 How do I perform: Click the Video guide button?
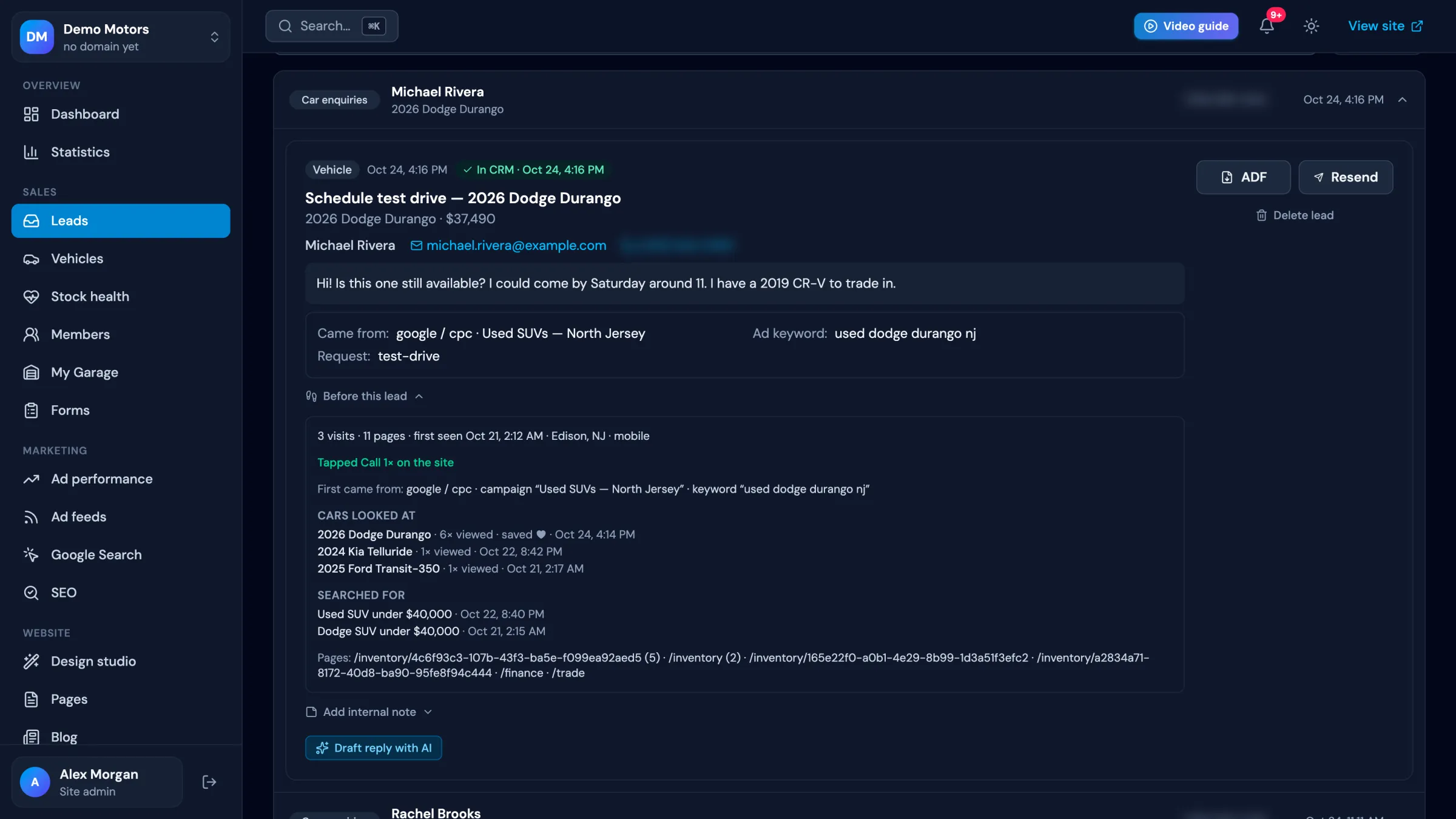(x=1186, y=26)
